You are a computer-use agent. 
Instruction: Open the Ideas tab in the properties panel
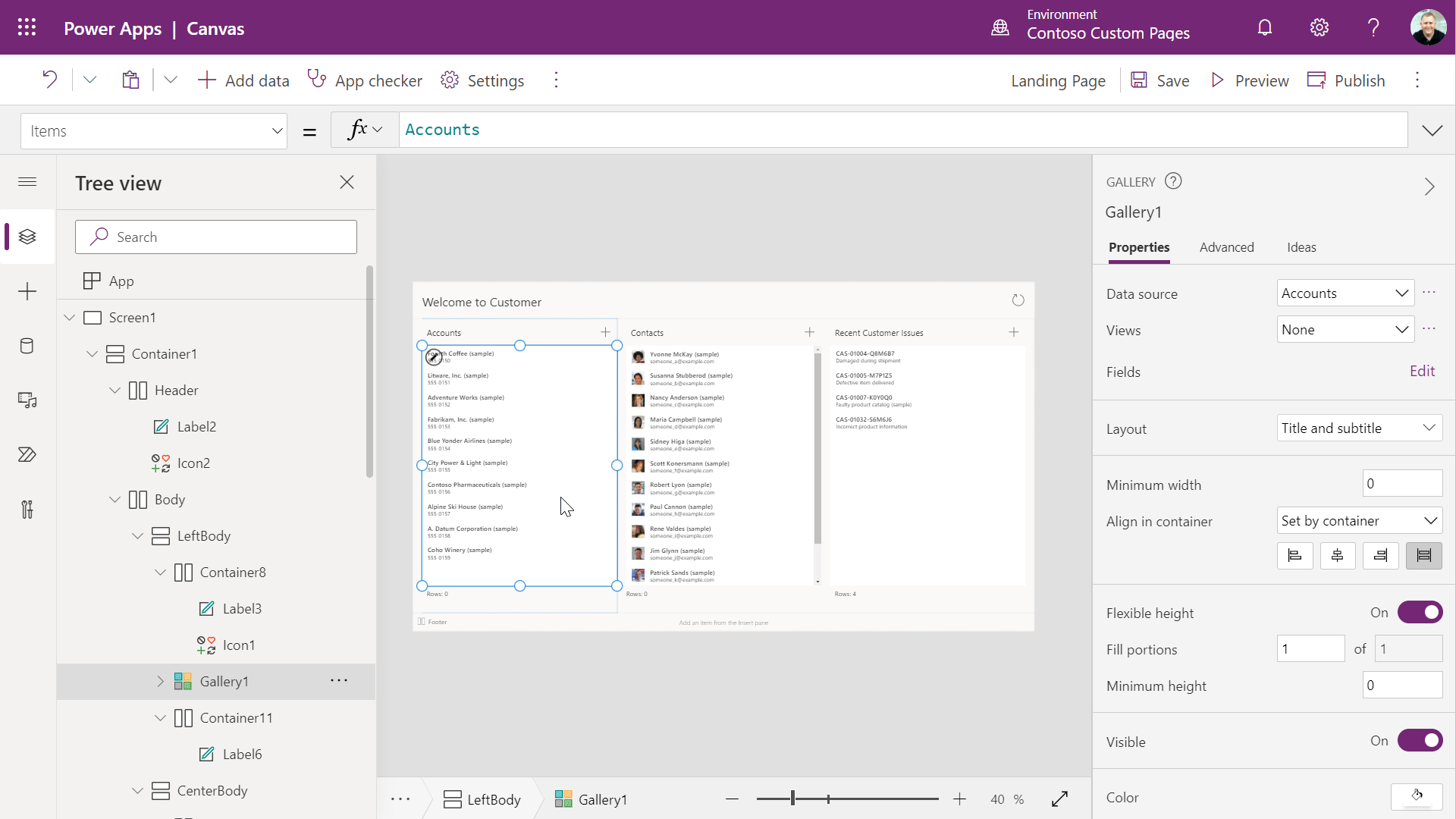click(x=1301, y=247)
